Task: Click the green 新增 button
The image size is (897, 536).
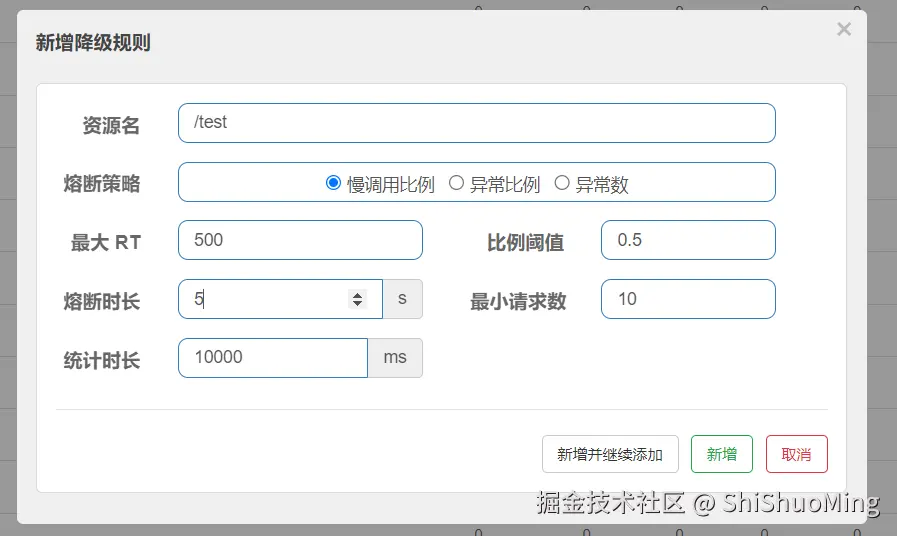Action: click(721, 454)
